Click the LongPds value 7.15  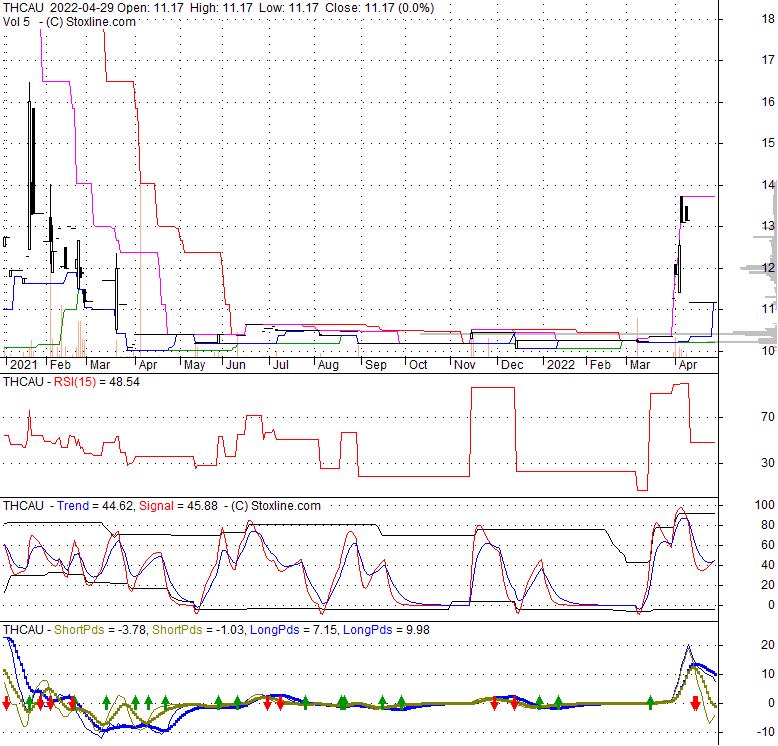tap(324, 630)
